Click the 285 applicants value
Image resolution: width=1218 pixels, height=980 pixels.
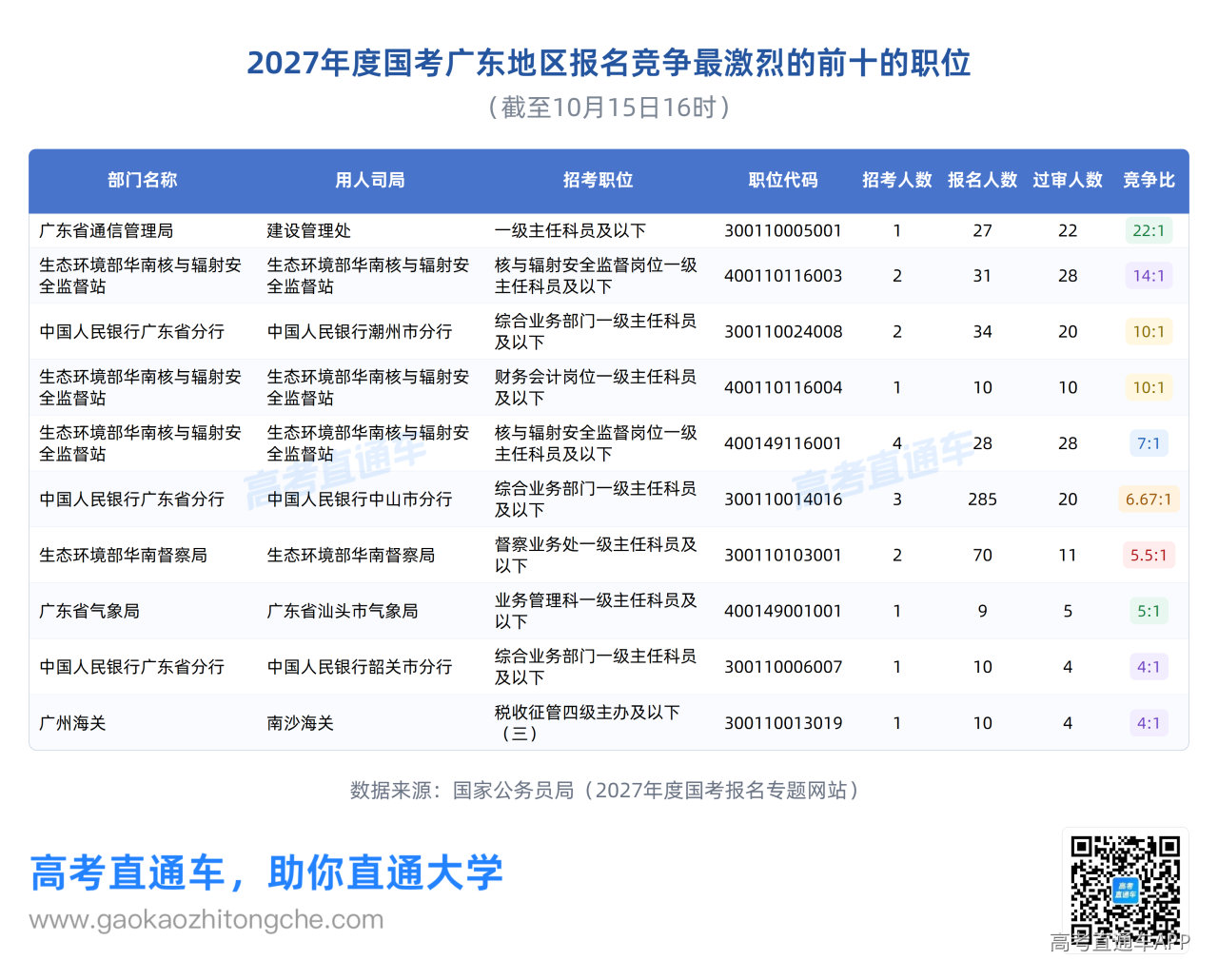click(x=983, y=500)
